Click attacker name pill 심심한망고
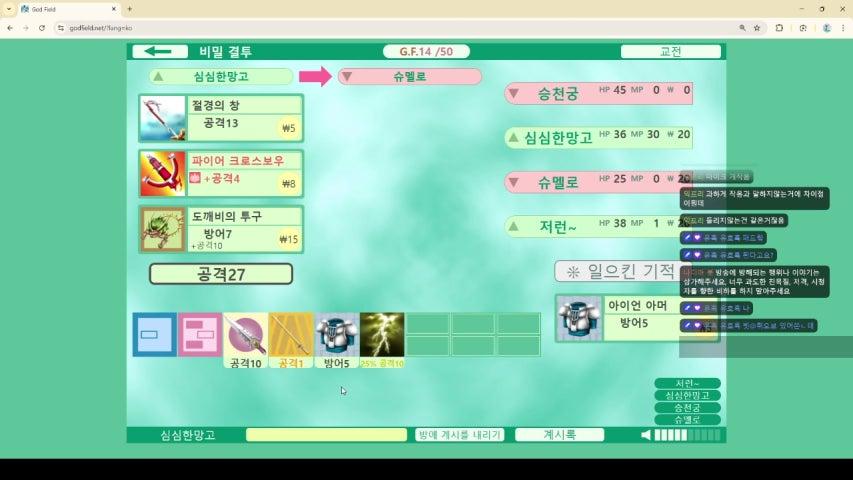 click(221, 76)
